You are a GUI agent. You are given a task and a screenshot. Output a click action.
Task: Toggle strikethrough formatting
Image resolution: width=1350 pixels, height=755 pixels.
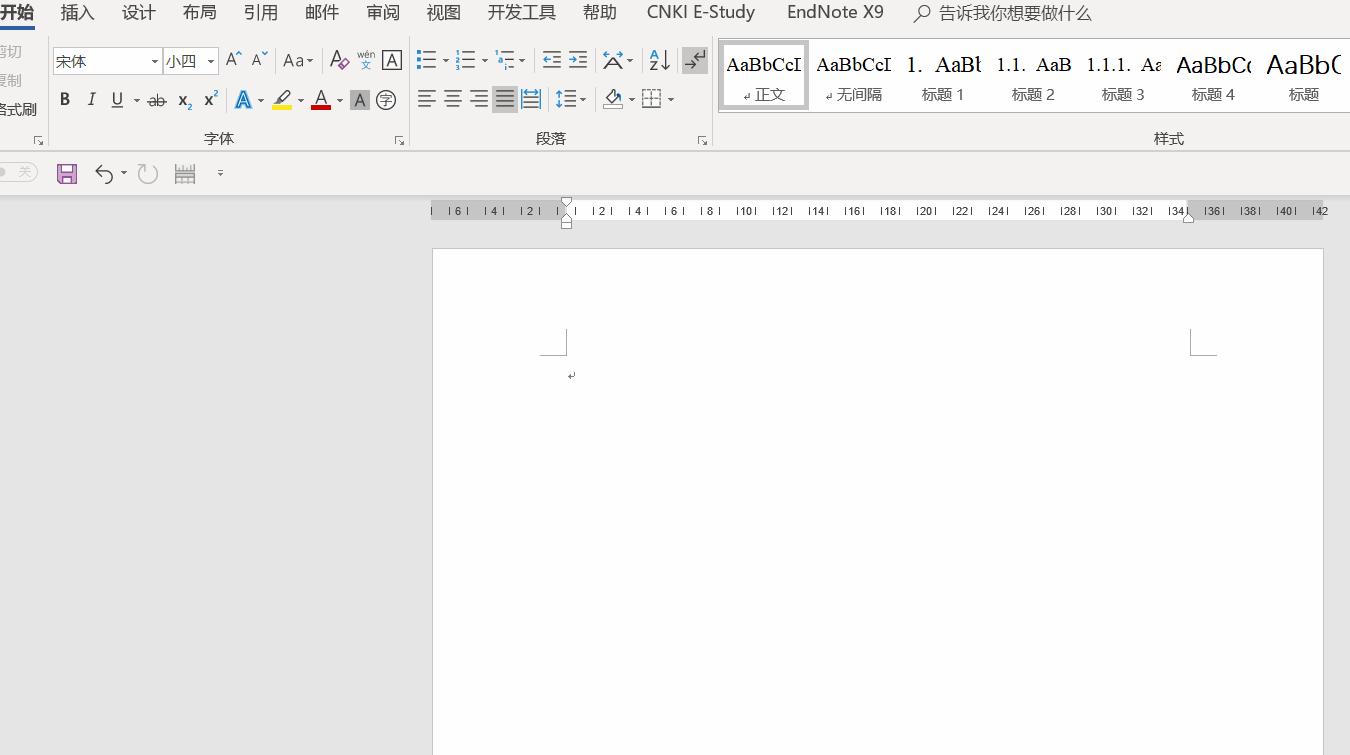click(x=155, y=99)
